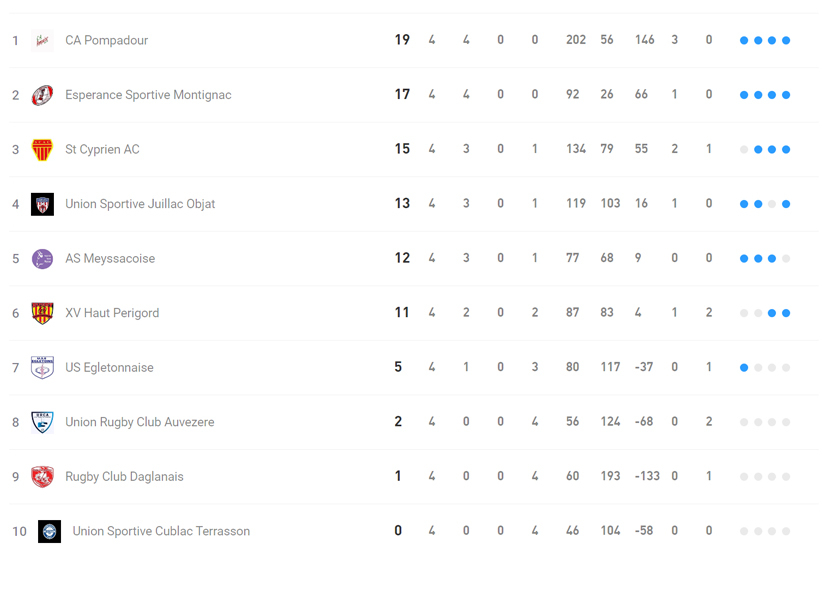Open the XV Haut Perigord team link
This screenshot has width=822, height=595.
coord(112,313)
